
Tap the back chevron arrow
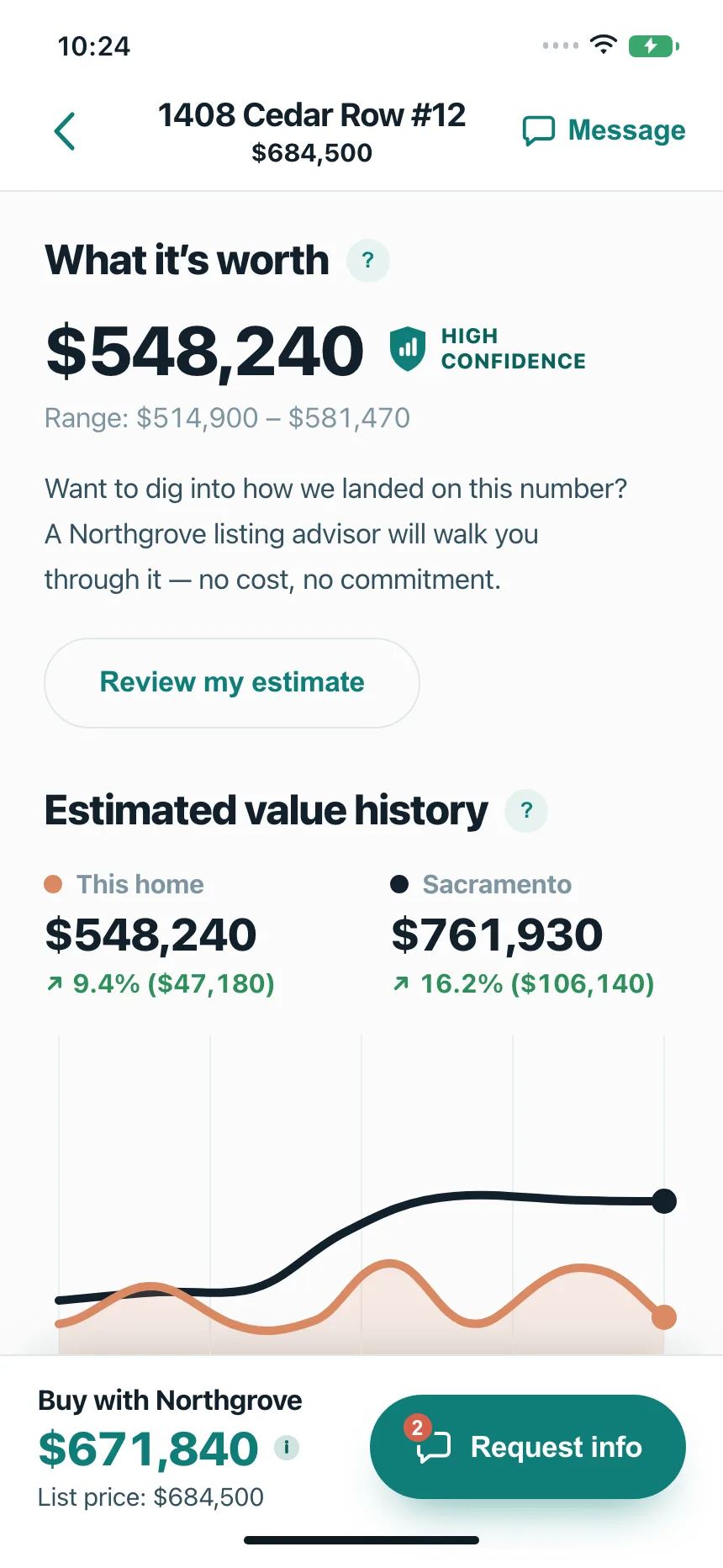click(65, 131)
